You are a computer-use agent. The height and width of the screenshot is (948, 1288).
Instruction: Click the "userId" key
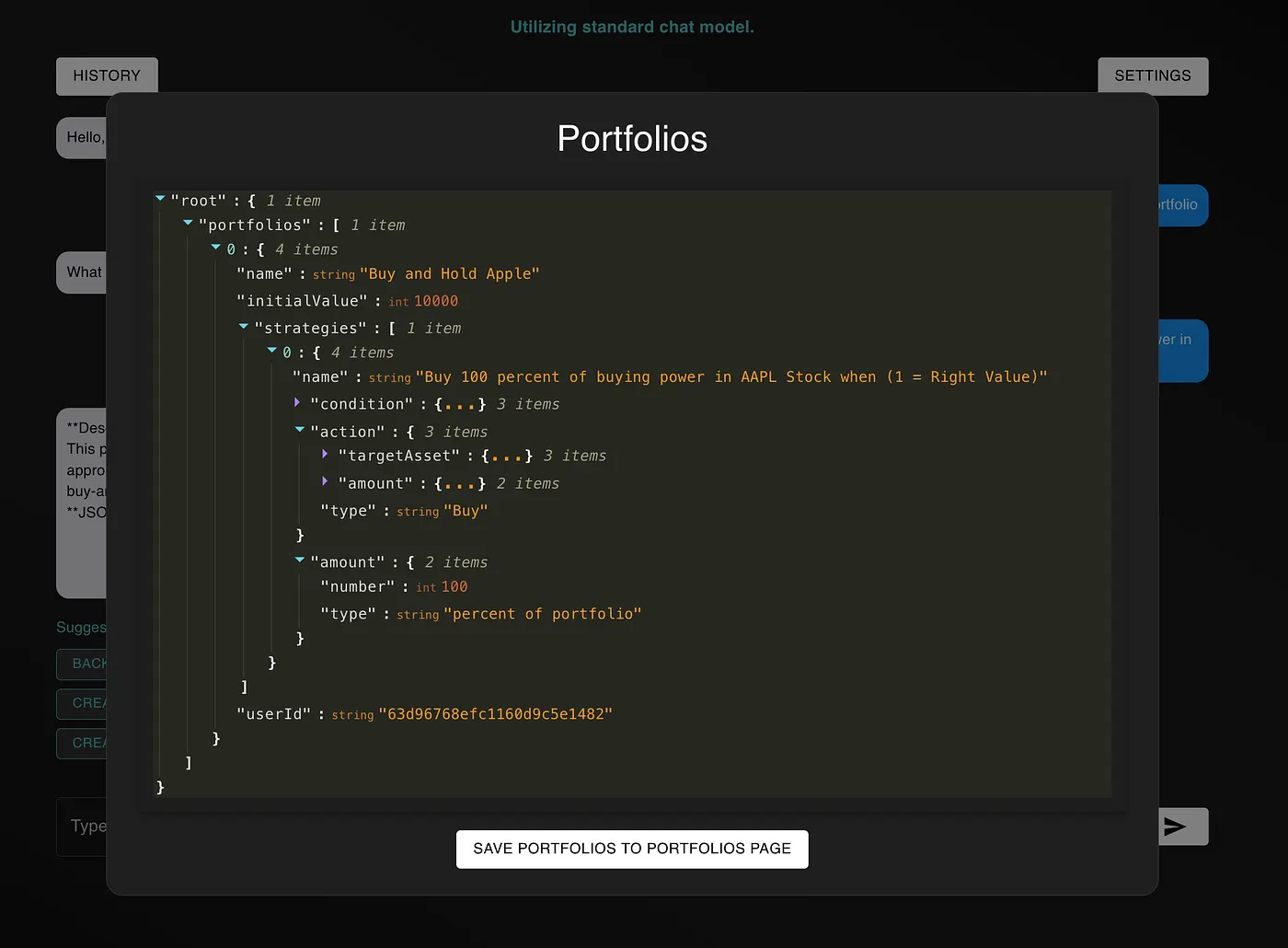coord(273,714)
